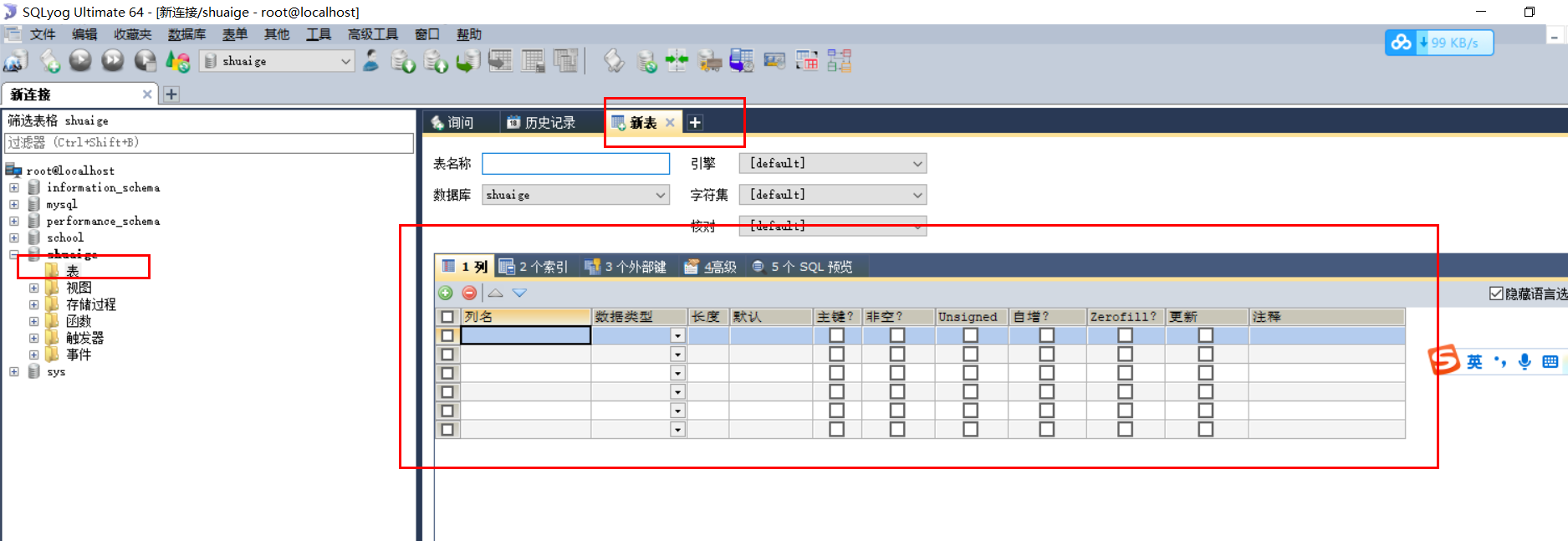Click the database synchronization icon
Screen dimensions: 1568x541
(x=646, y=61)
